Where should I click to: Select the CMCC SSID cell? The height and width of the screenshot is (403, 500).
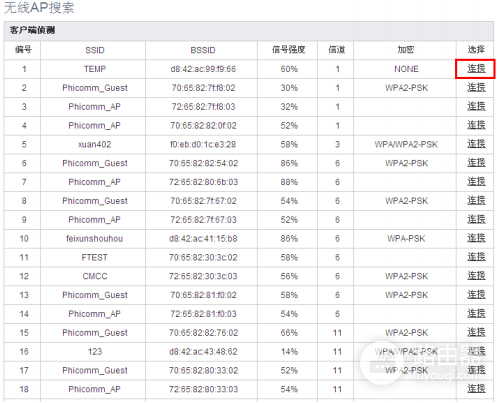point(95,276)
